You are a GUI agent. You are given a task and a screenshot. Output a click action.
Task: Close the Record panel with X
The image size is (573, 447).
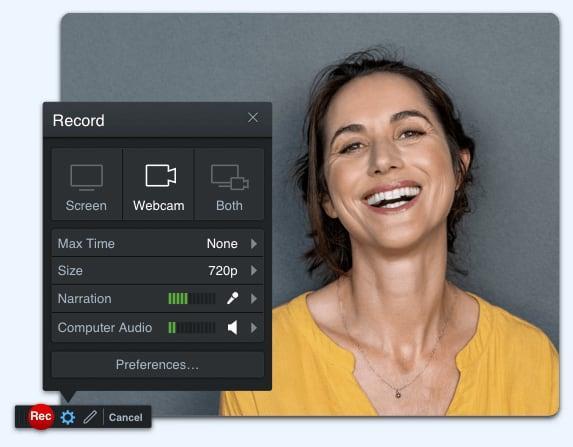(x=253, y=118)
